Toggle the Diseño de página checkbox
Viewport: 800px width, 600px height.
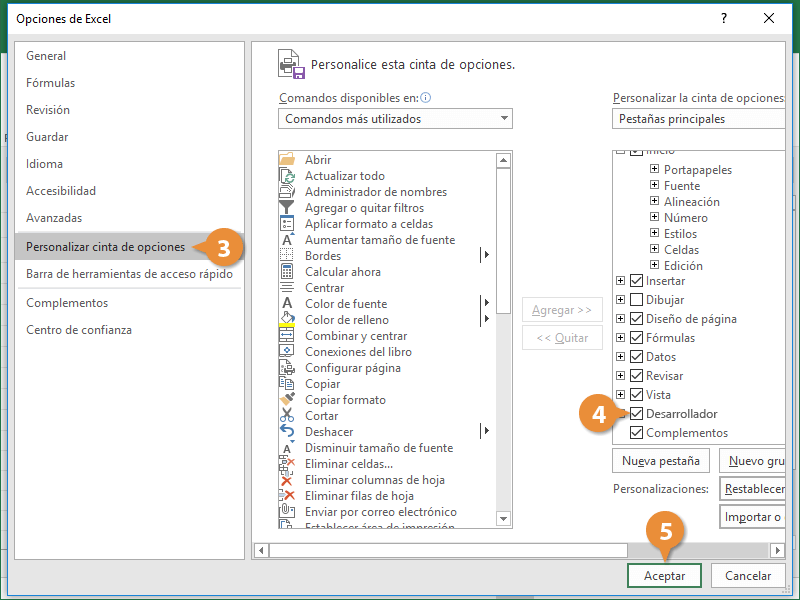(x=636, y=318)
